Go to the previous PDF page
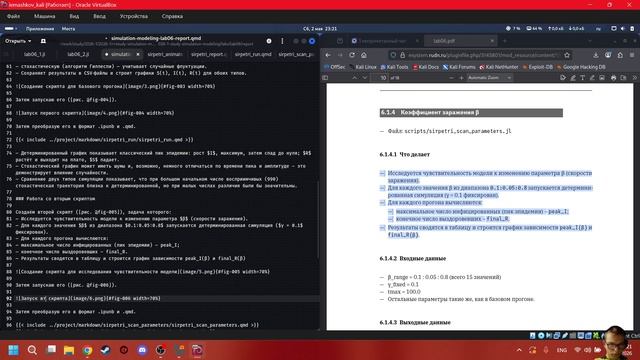This screenshot has height=360, width=640. [x=354, y=78]
